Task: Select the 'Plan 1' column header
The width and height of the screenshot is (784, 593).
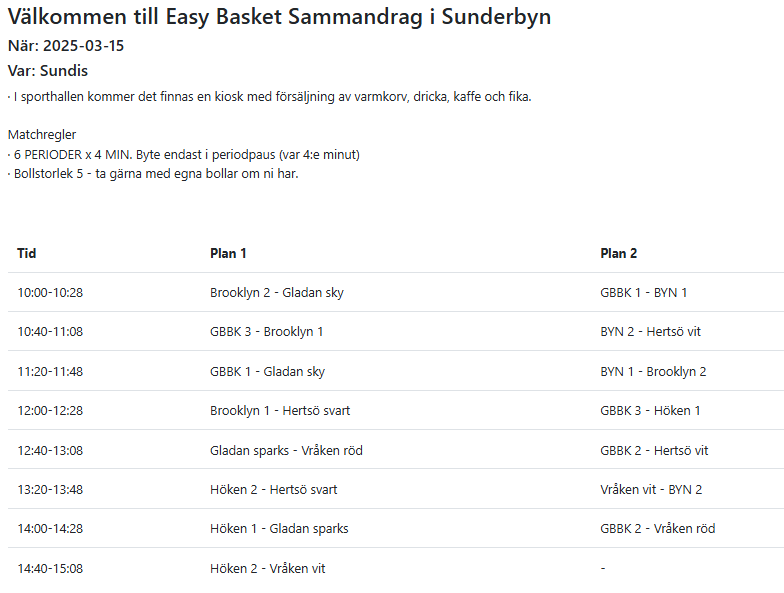Action: 228,253
